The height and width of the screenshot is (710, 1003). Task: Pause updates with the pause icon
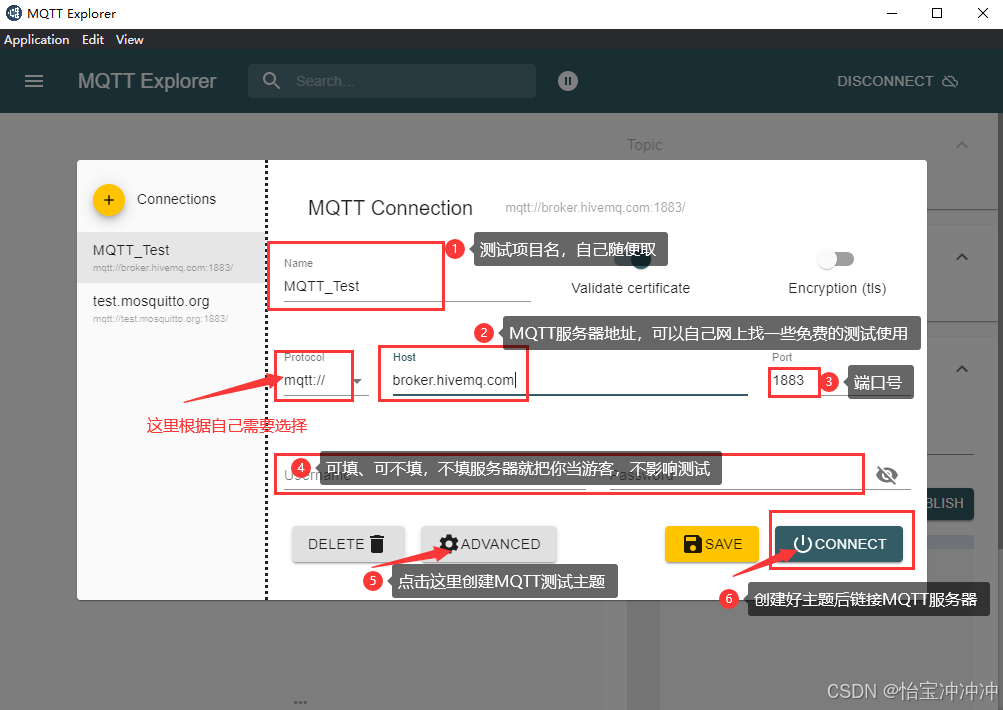(567, 81)
